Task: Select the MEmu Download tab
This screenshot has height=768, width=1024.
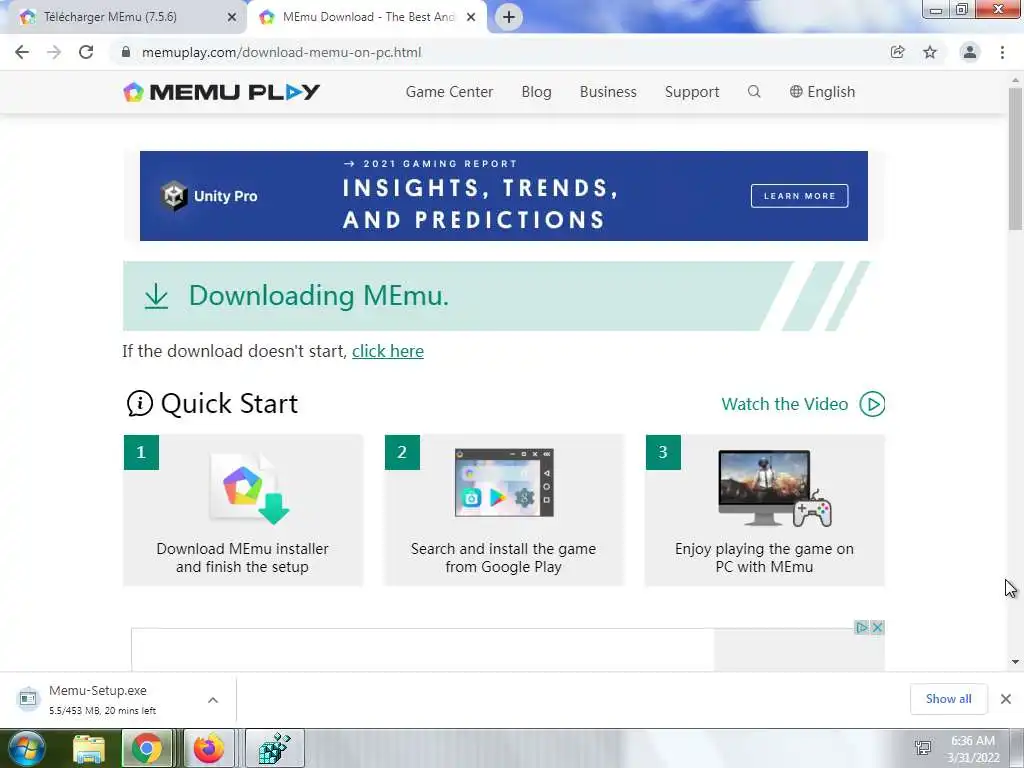Action: click(x=368, y=17)
